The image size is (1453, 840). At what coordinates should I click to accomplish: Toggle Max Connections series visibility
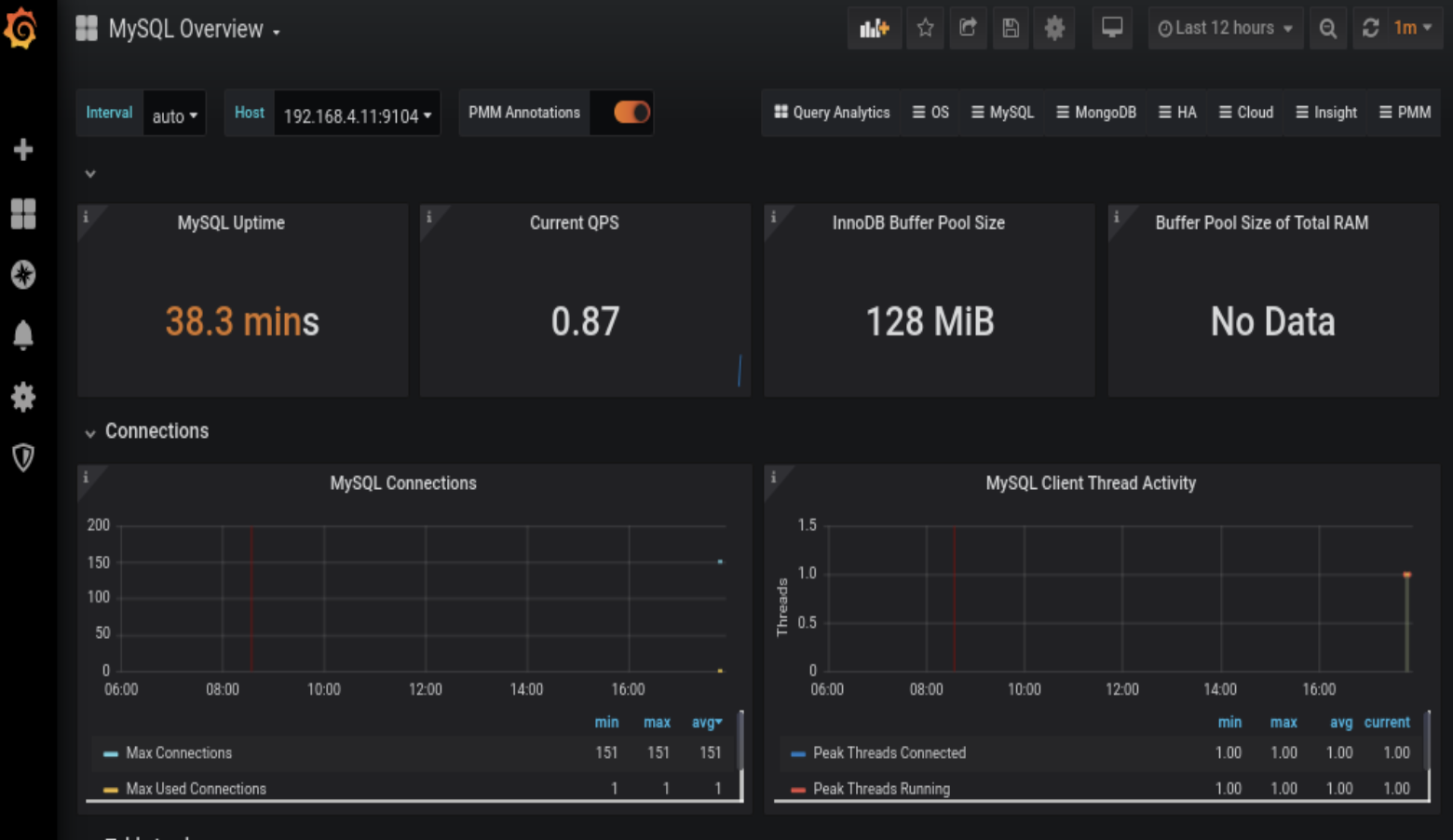point(179,752)
